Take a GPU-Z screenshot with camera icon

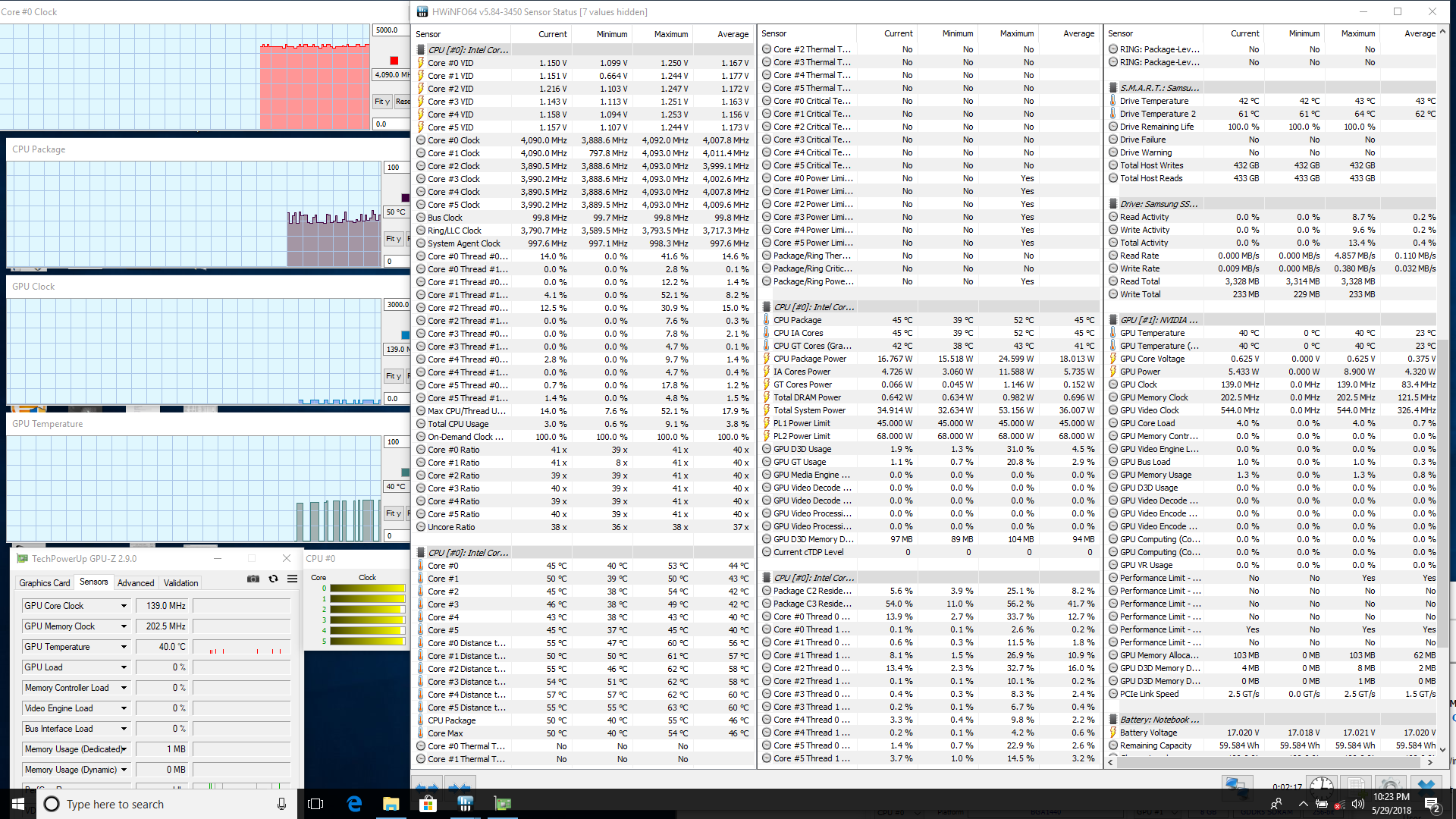coord(253,579)
